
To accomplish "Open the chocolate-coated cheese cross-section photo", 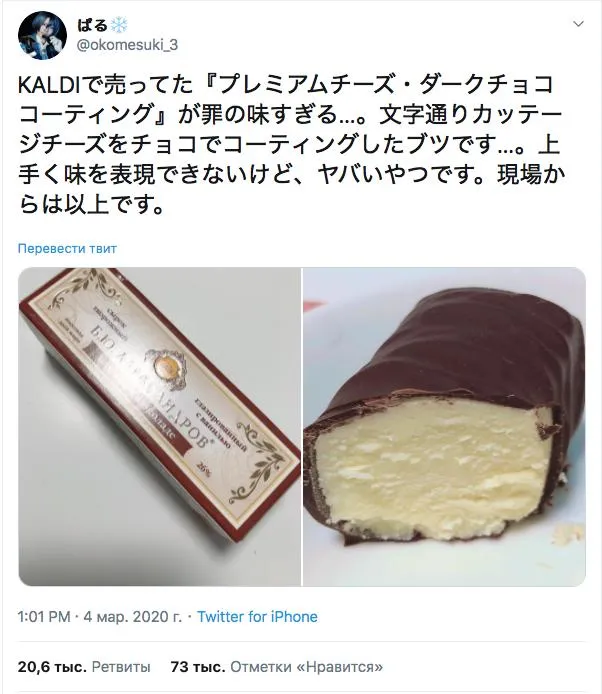I will (x=444, y=427).
